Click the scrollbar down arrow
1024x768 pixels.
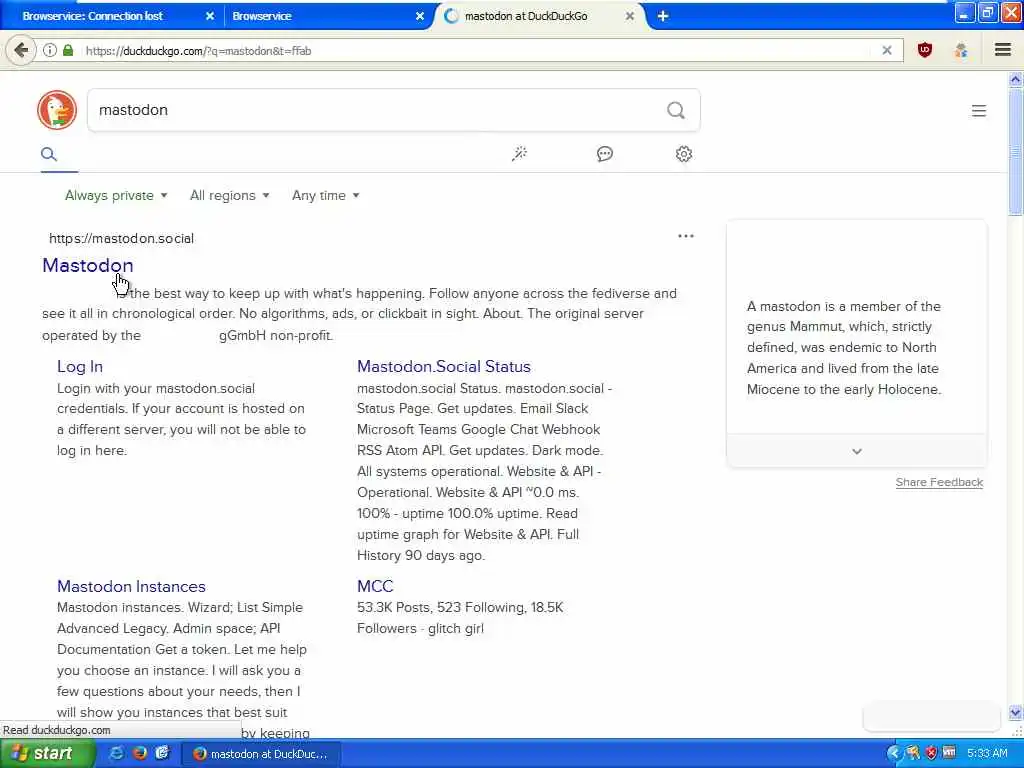pyautogui.click(x=1015, y=712)
